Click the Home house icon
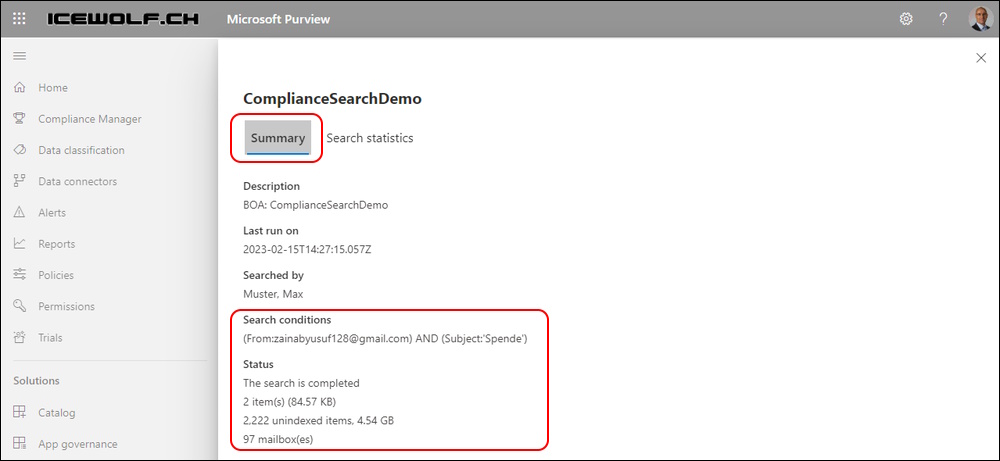 tap(20, 87)
